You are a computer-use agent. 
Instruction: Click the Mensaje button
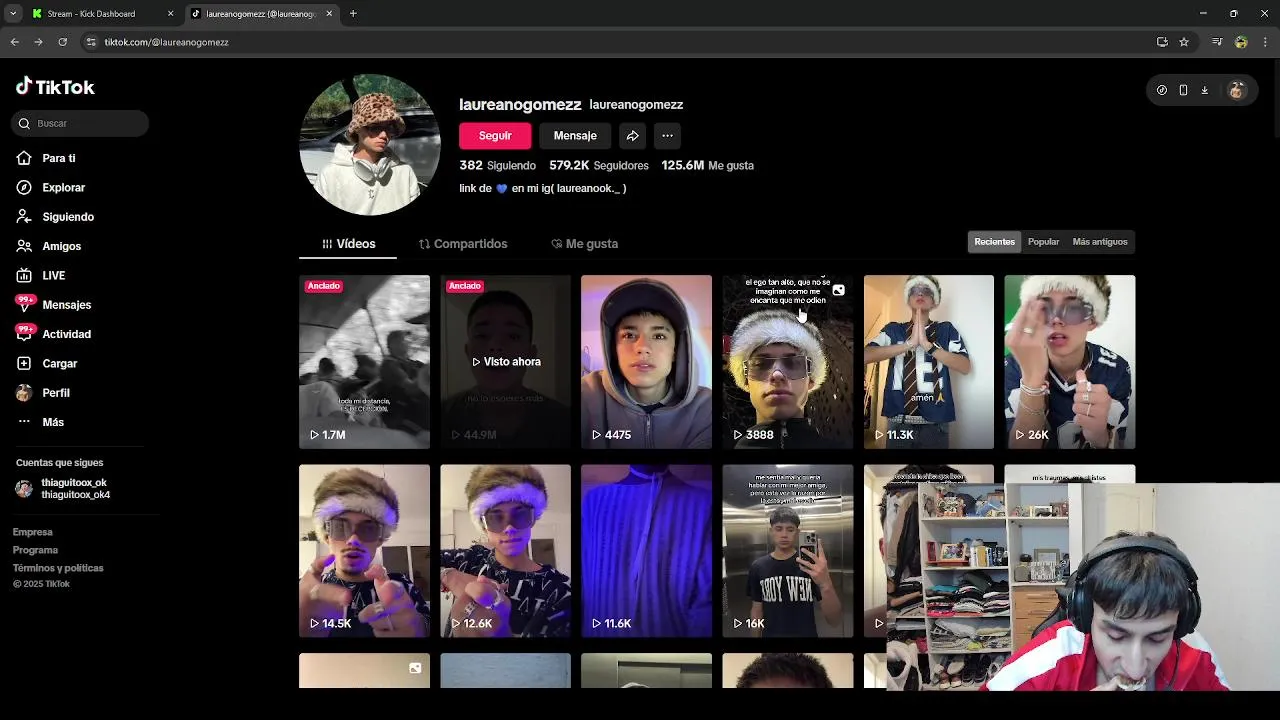pos(575,136)
